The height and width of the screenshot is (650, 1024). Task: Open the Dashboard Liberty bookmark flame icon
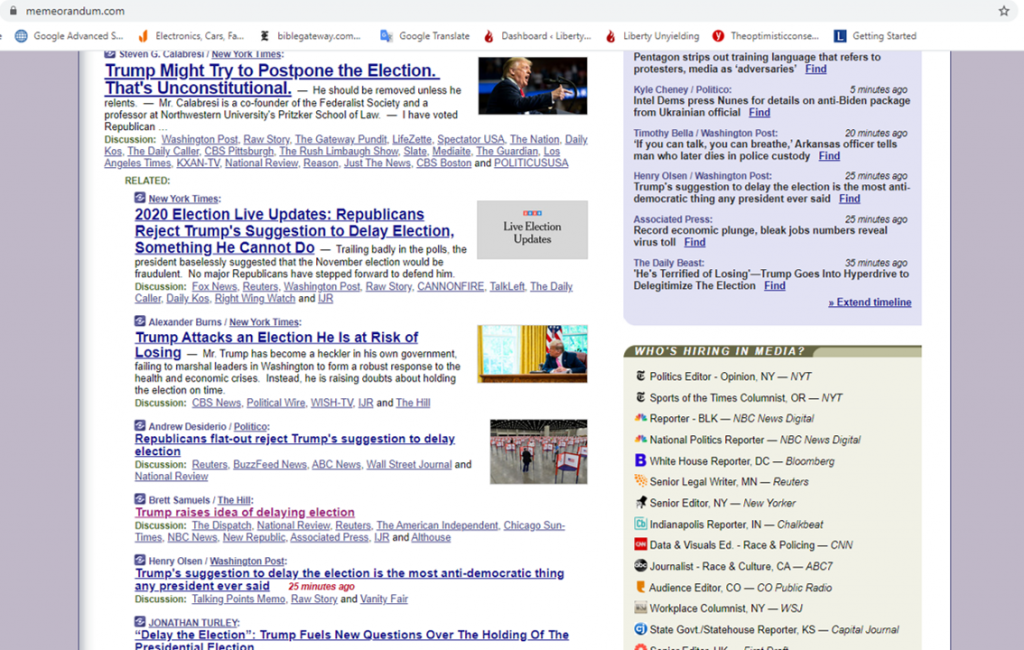tap(488, 36)
